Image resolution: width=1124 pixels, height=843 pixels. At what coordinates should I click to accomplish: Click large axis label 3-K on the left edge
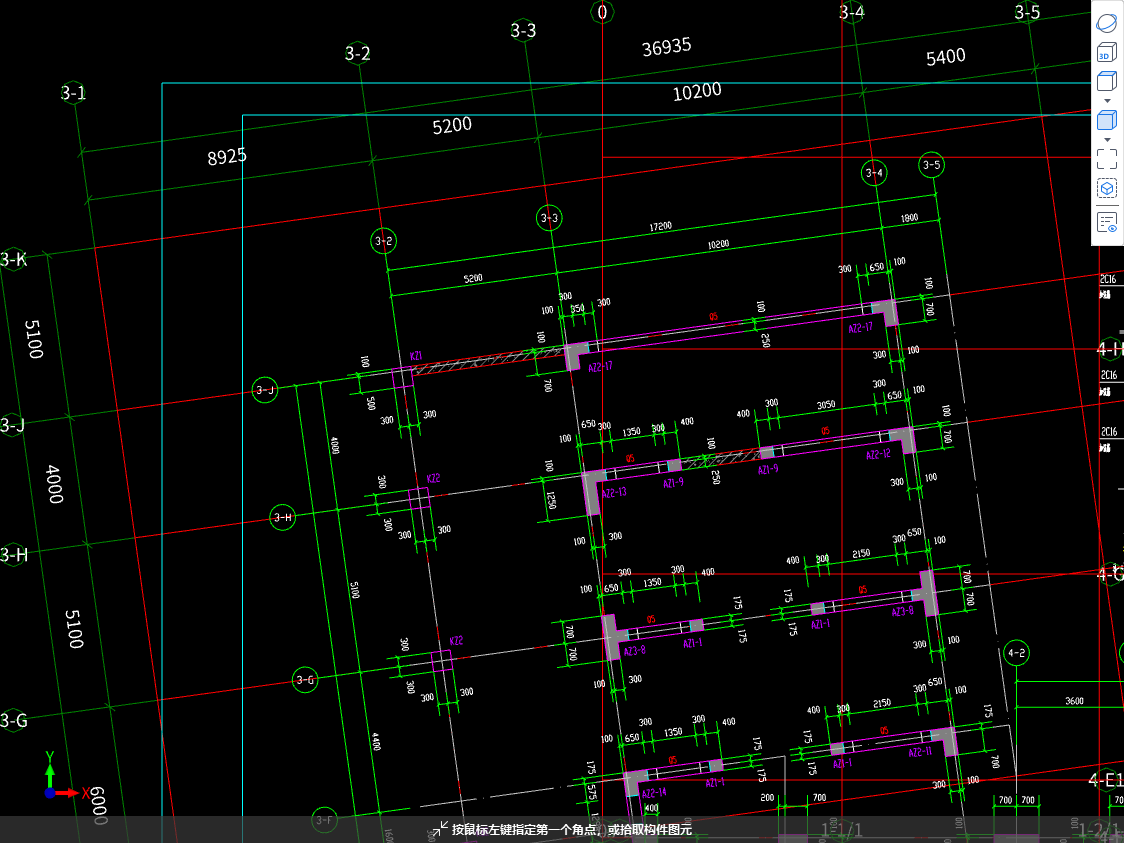[x=13, y=259]
